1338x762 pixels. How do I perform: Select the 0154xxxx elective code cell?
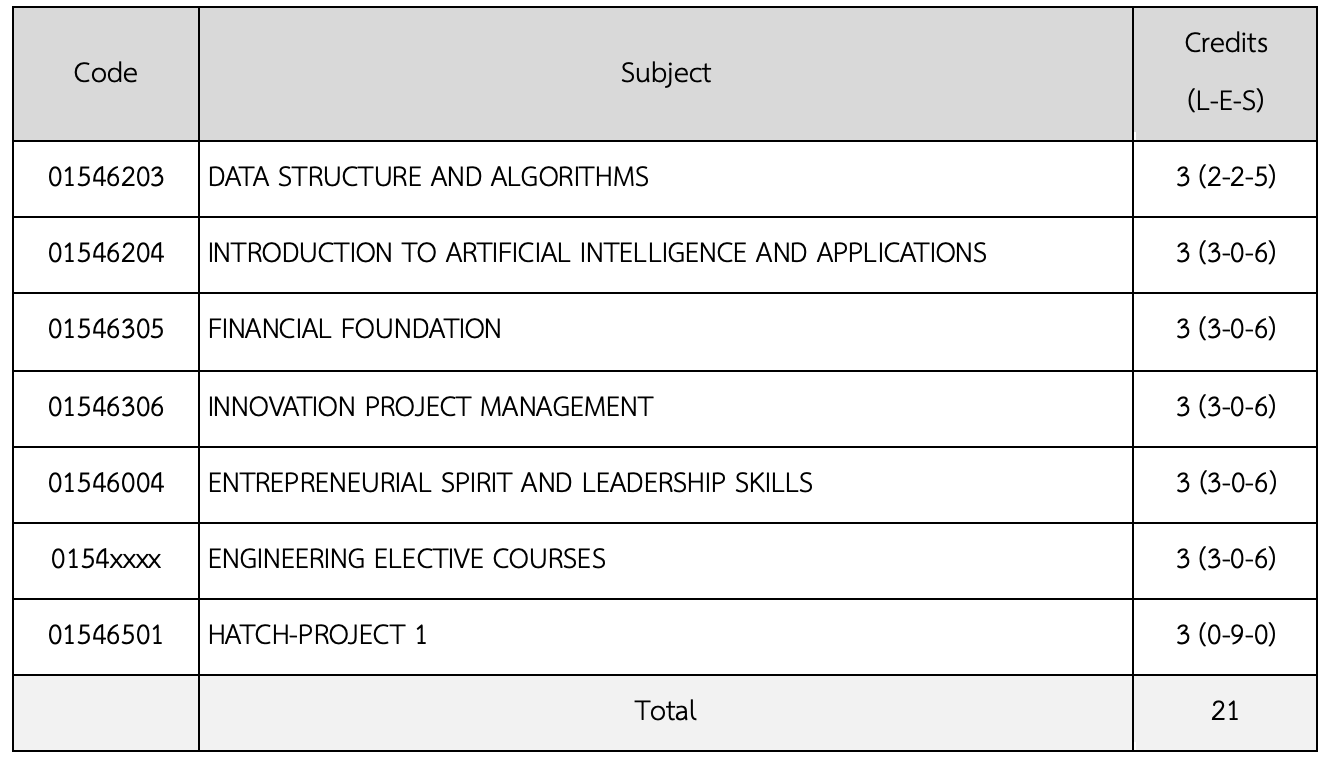(x=106, y=559)
